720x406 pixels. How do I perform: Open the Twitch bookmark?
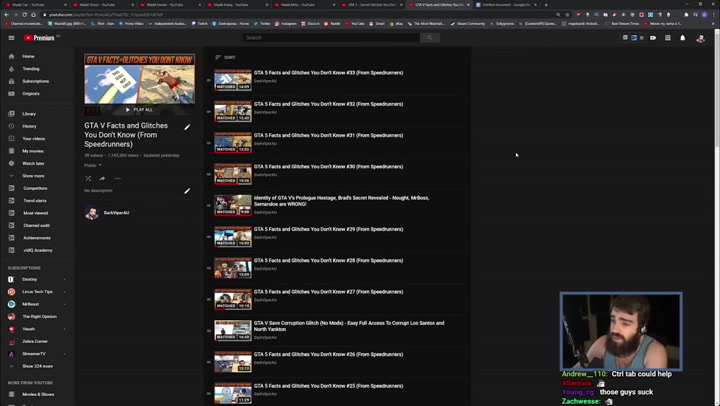(200, 23)
